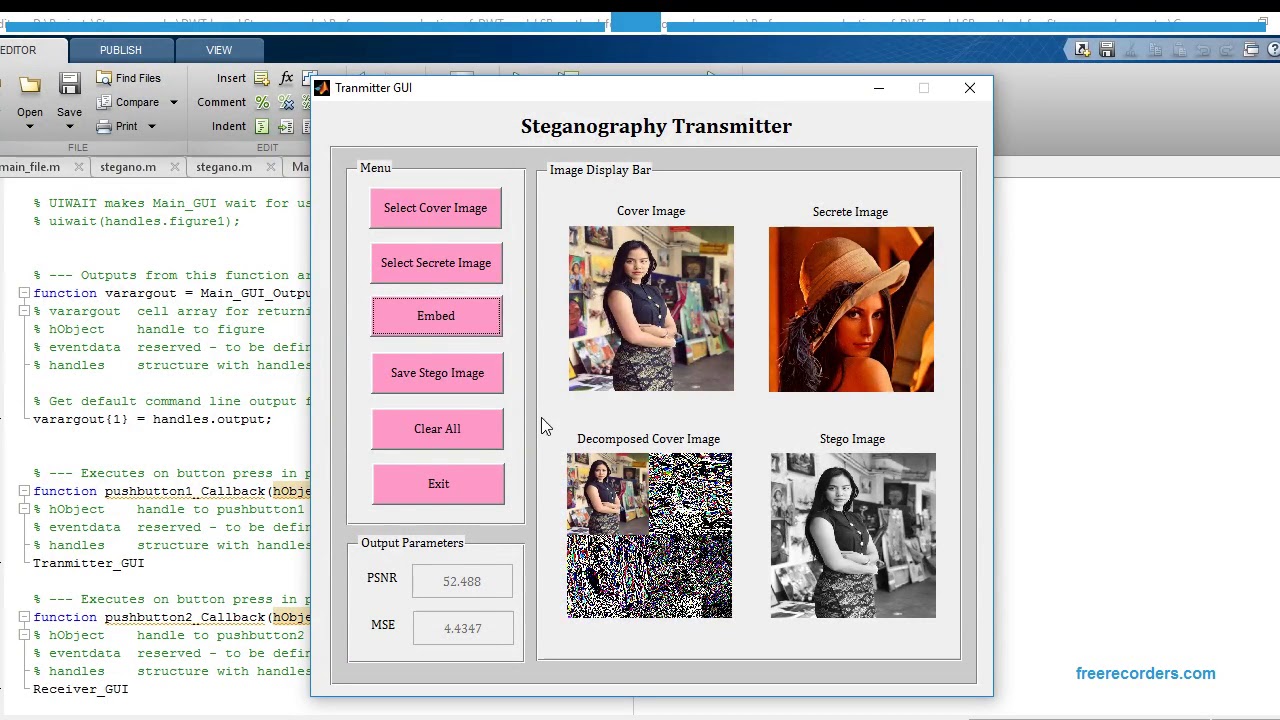Open the dropdown arrow under Open

30,126
